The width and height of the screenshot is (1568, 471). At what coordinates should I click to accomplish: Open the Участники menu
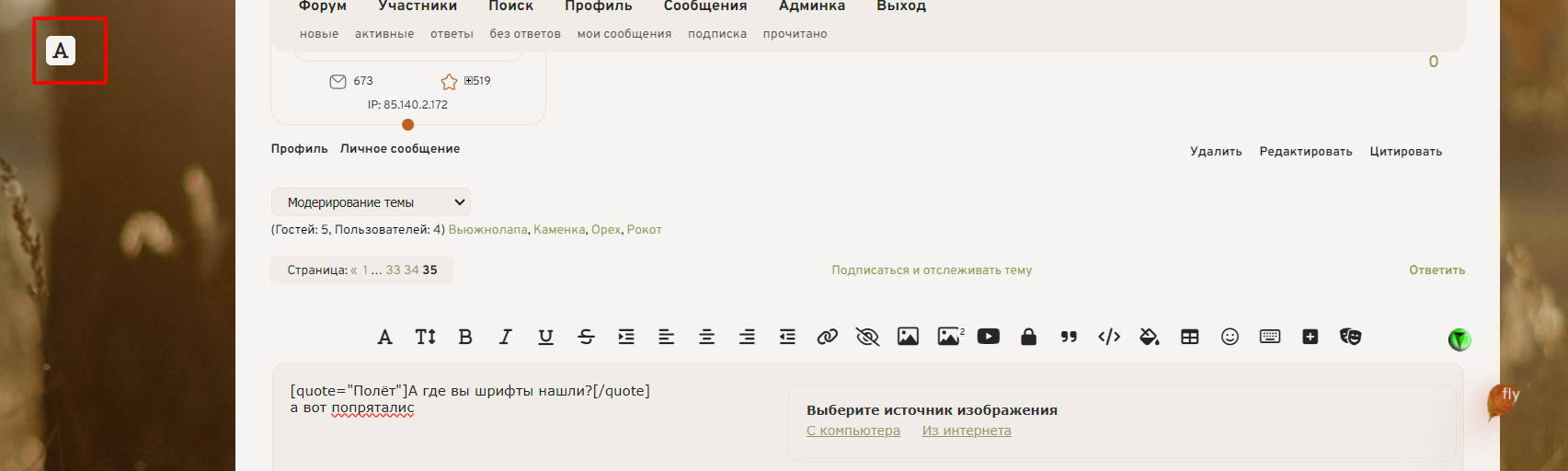click(x=418, y=6)
